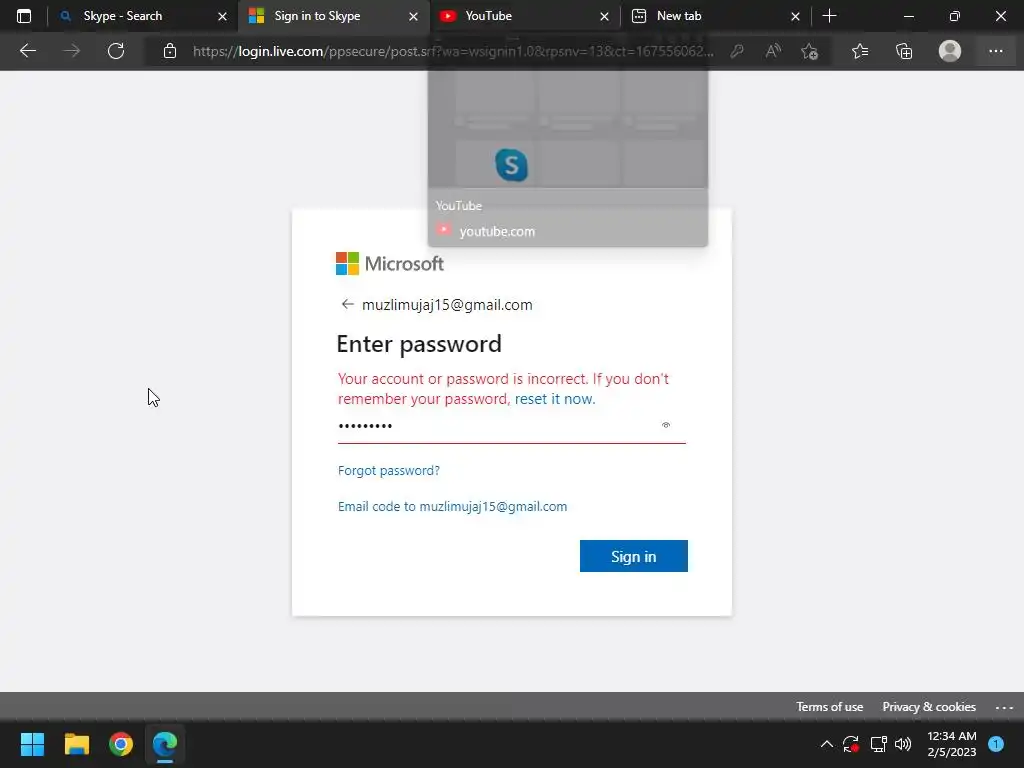The image size is (1024, 768).
Task: Close the Sign in to Skype tab
Action: pyautogui.click(x=413, y=16)
